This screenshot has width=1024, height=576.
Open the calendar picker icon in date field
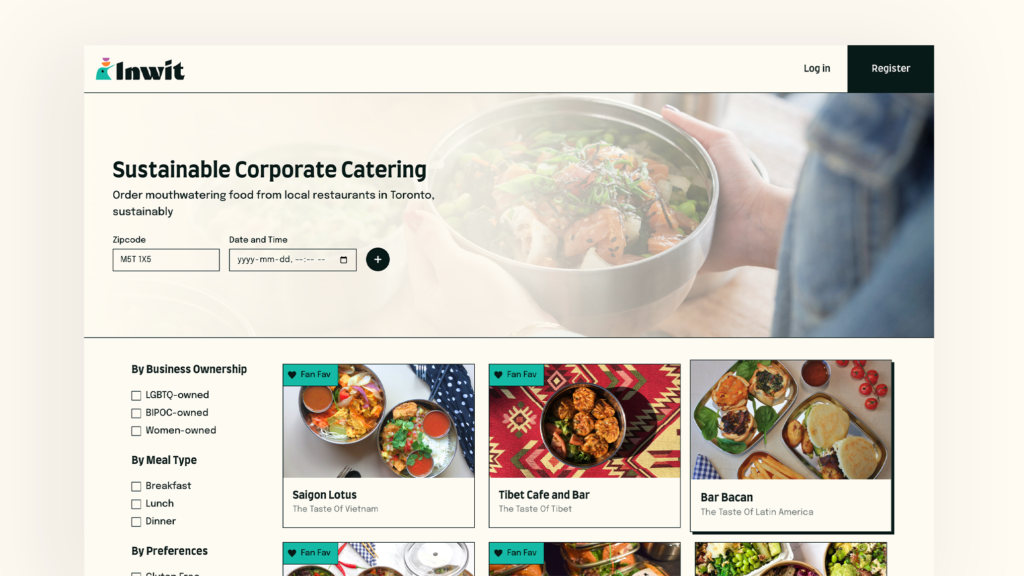(x=344, y=260)
